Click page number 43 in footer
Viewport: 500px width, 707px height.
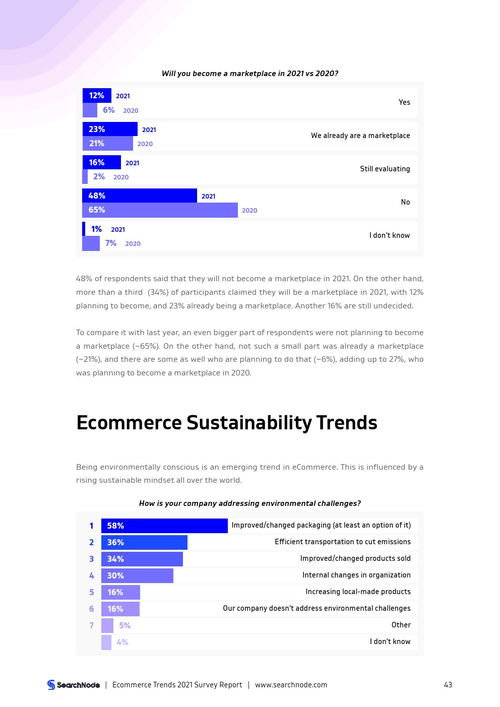click(x=448, y=684)
